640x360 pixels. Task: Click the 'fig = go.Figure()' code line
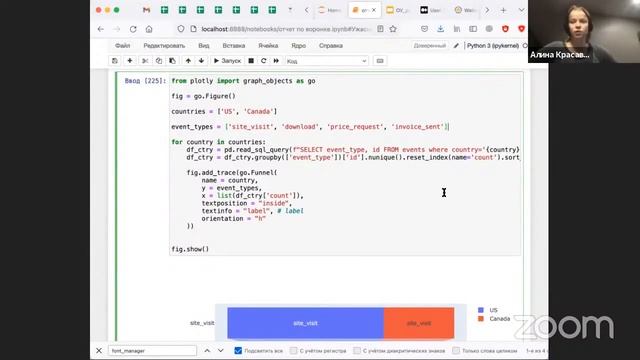click(x=203, y=96)
